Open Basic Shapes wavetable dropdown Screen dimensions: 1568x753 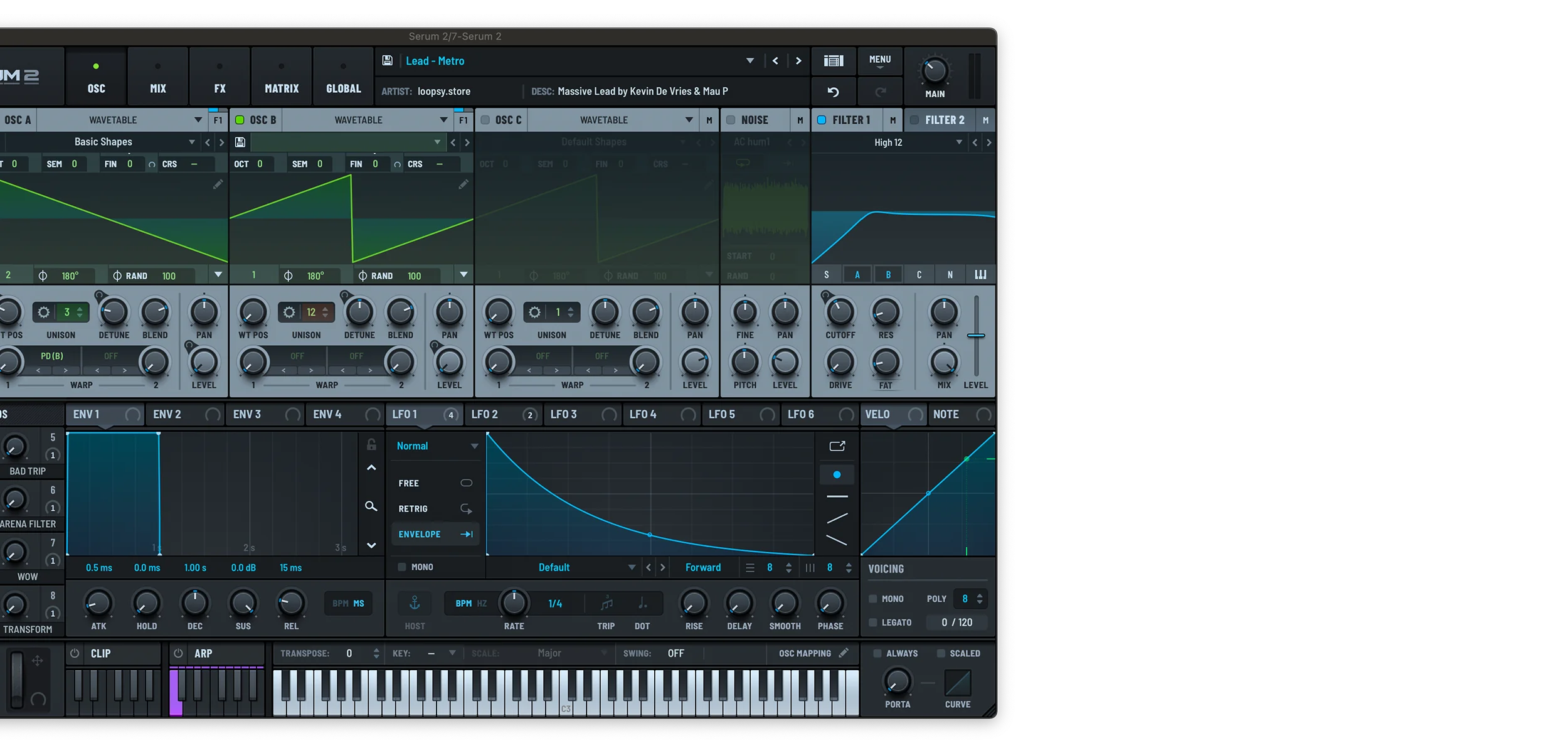192,142
